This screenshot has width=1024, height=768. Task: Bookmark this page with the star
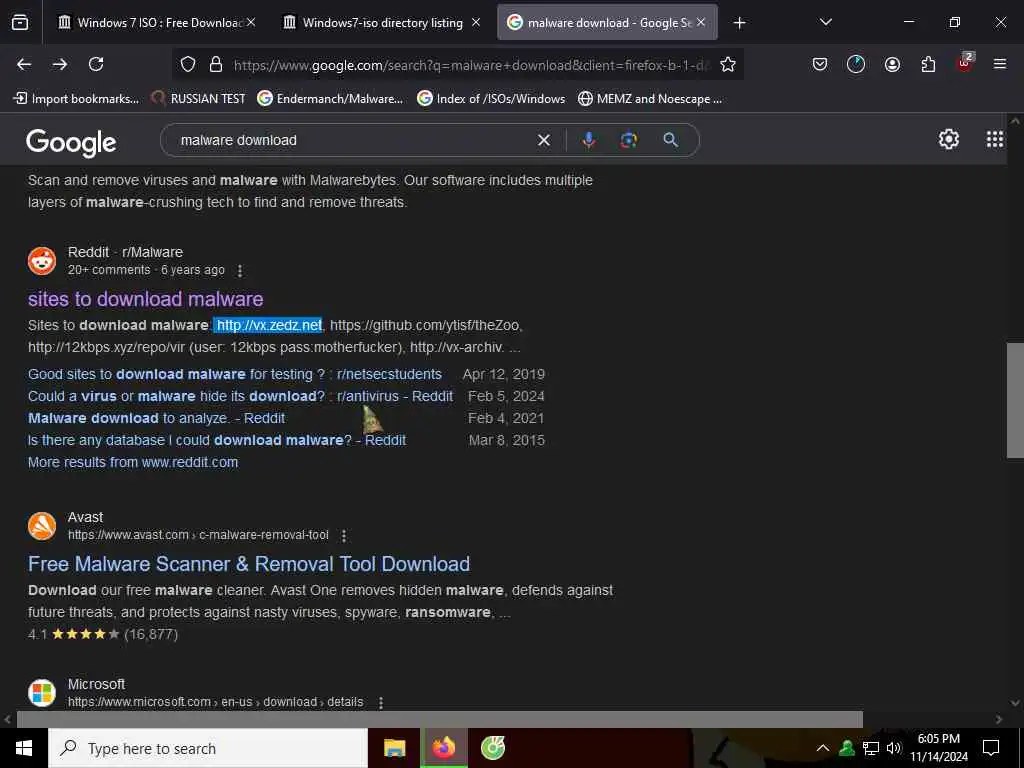point(728,64)
